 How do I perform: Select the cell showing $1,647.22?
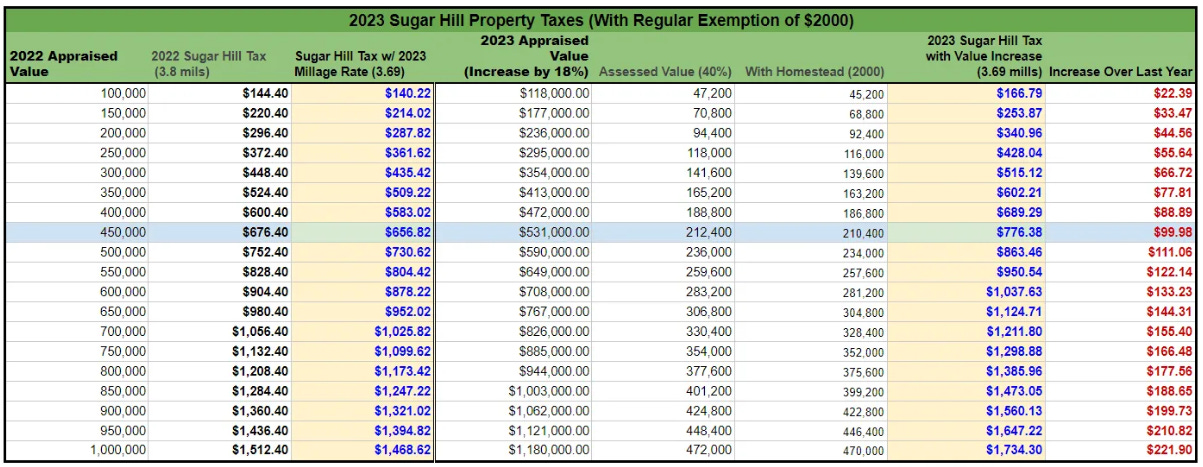coord(967,430)
